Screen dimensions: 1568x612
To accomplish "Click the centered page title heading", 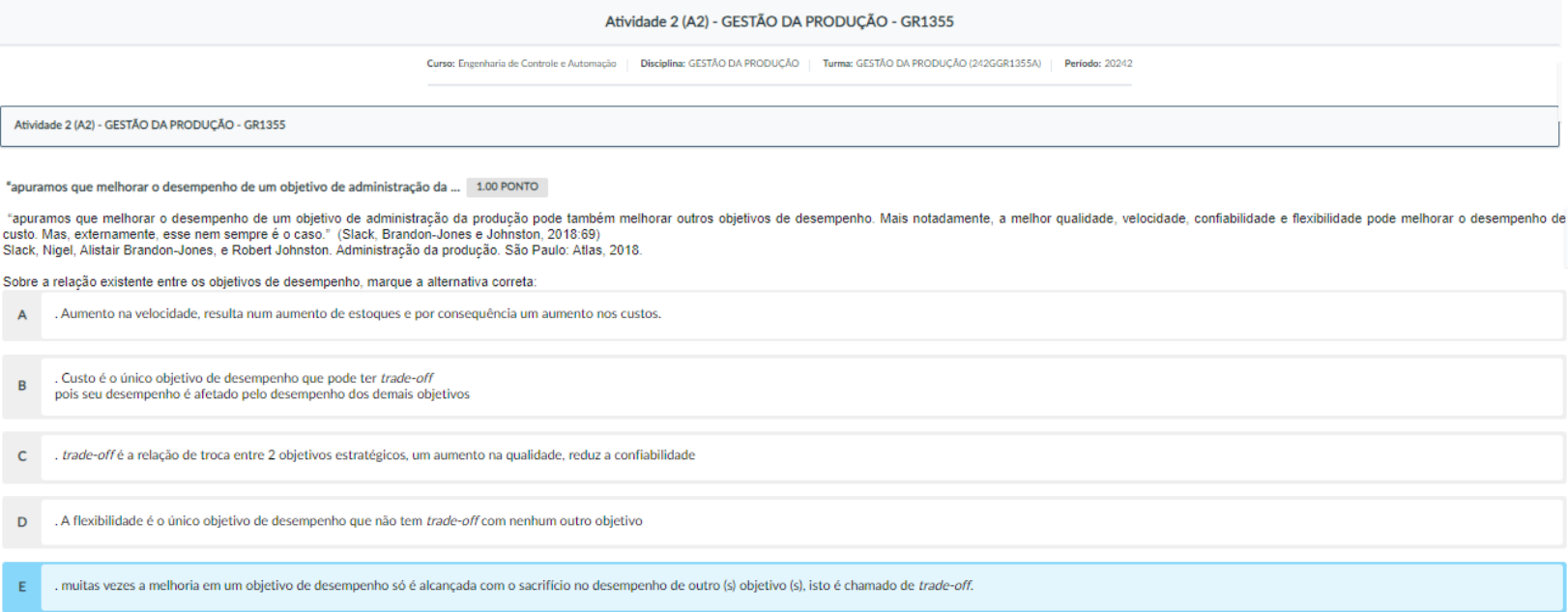I will coord(779,21).
